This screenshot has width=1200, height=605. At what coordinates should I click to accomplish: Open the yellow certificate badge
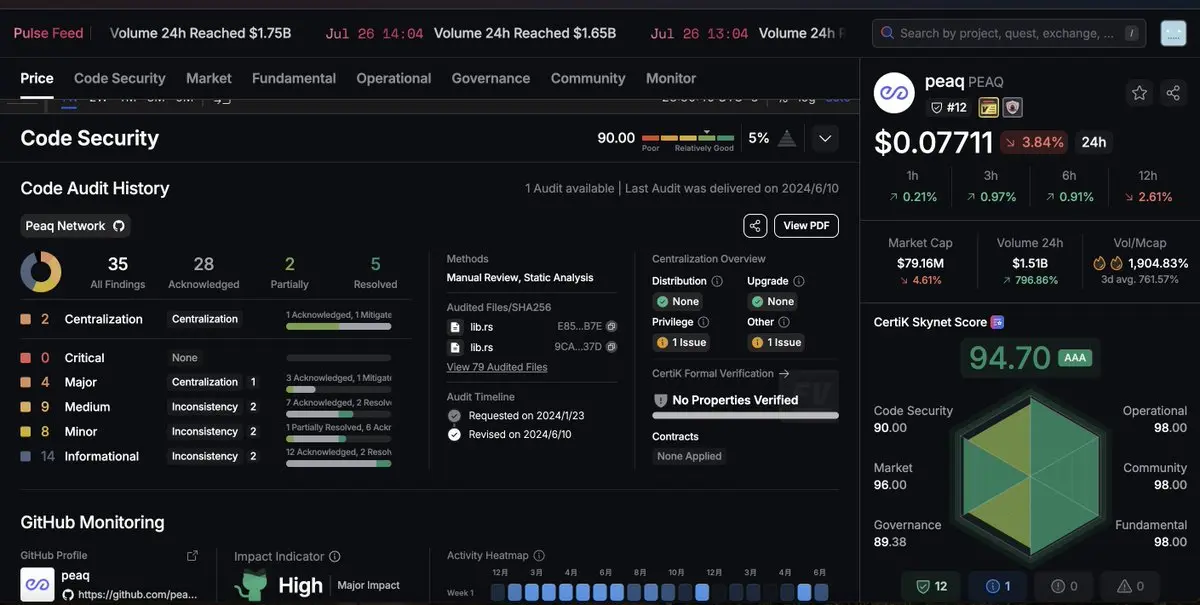point(988,107)
